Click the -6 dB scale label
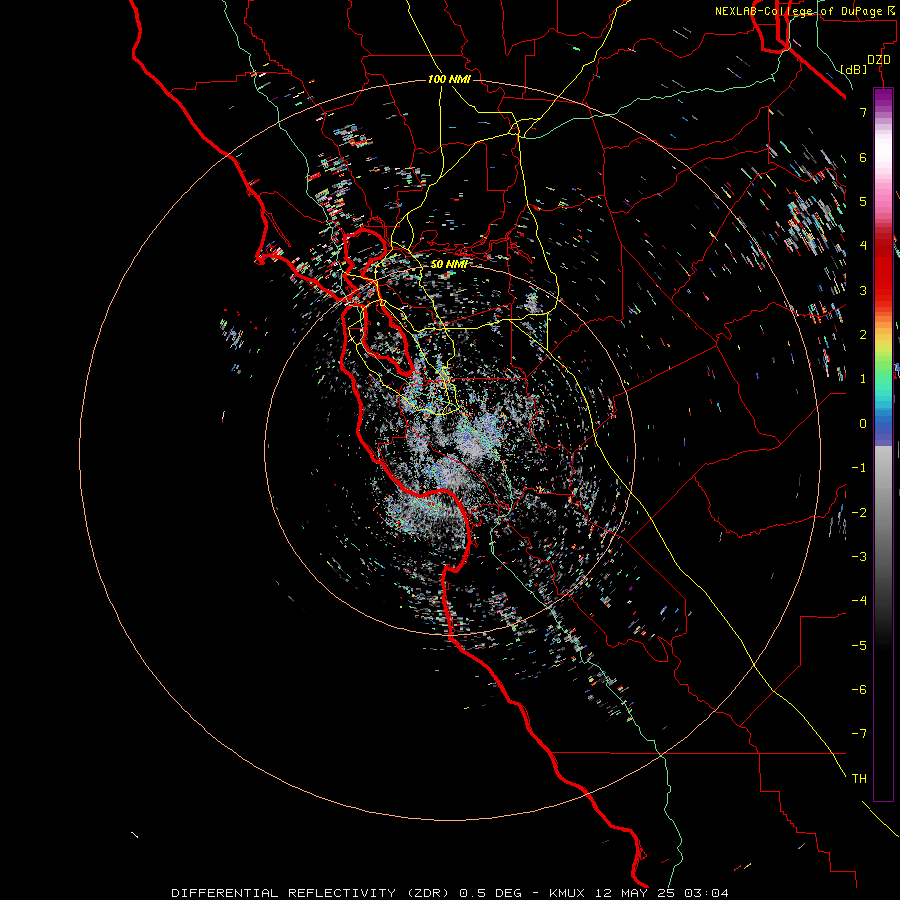Screen dimensions: 900x900 [x=859, y=690]
